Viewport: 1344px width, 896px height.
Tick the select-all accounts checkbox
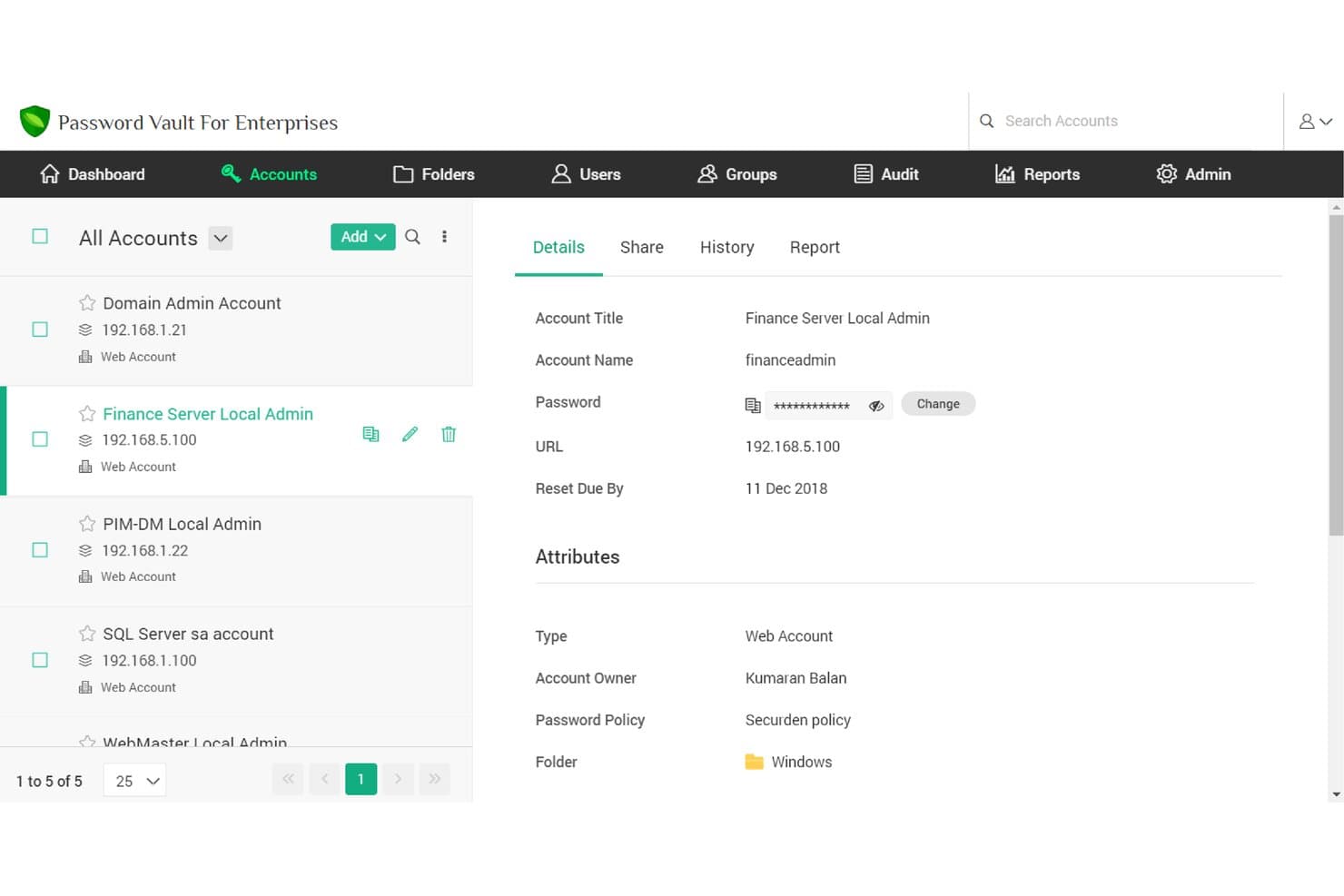point(40,236)
